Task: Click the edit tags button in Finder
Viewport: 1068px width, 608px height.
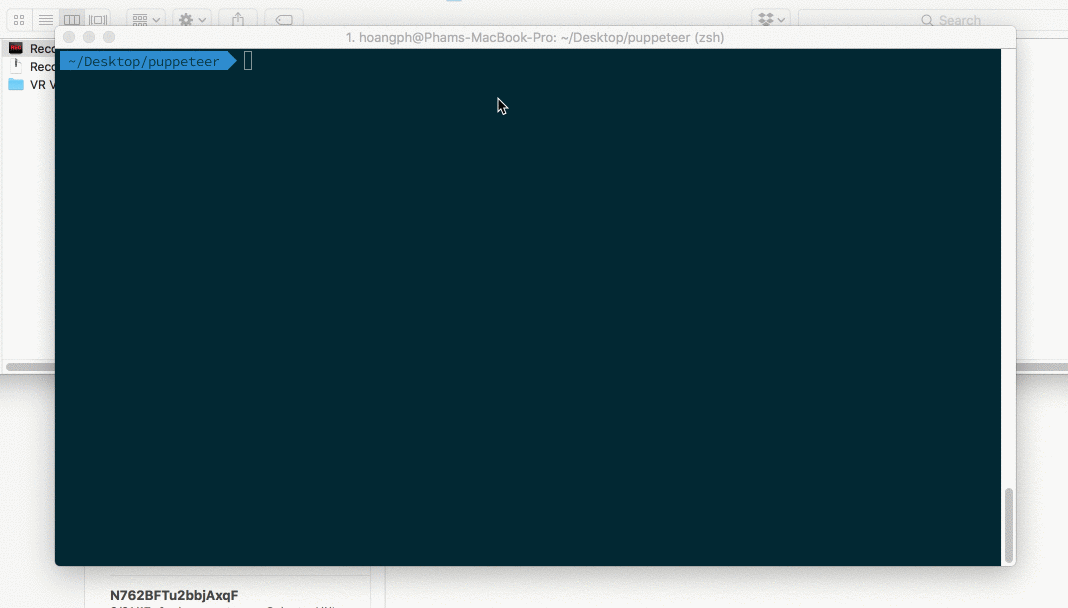Action: click(284, 20)
